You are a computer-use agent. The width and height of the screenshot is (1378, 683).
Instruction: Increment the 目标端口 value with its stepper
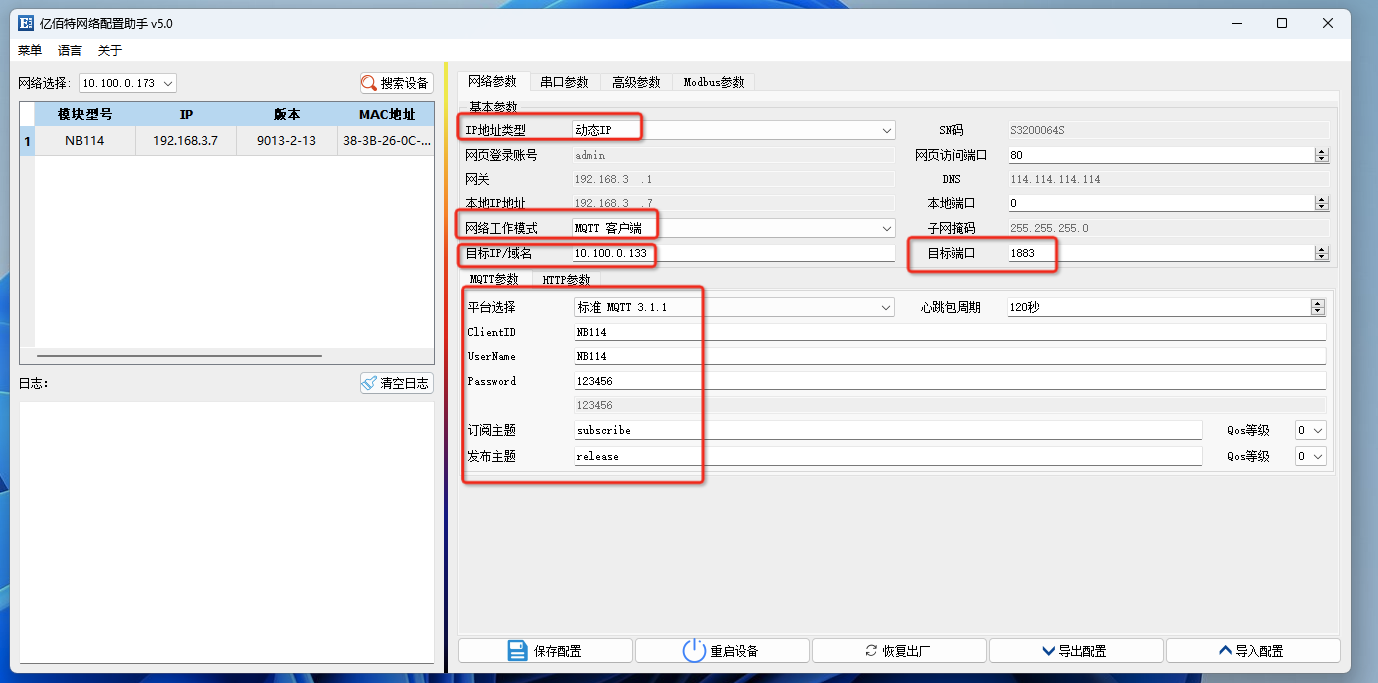click(1322, 249)
